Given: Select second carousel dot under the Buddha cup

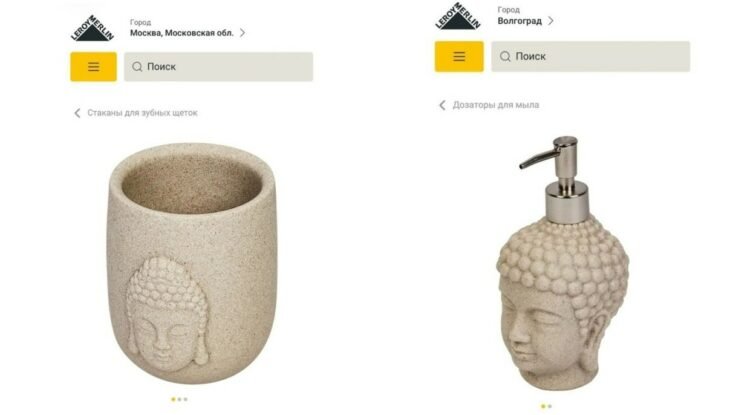Looking at the screenshot, I should tap(179, 399).
